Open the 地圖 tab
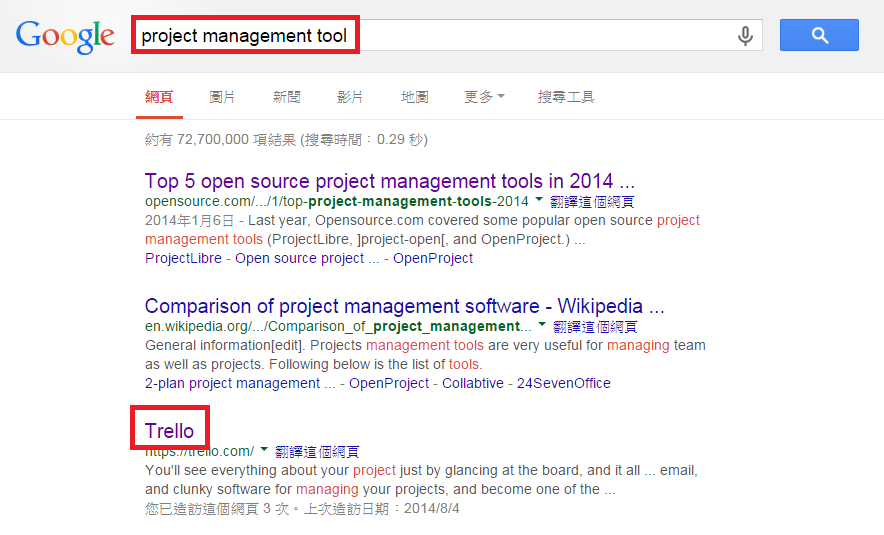This screenshot has width=884, height=535. (x=414, y=97)
